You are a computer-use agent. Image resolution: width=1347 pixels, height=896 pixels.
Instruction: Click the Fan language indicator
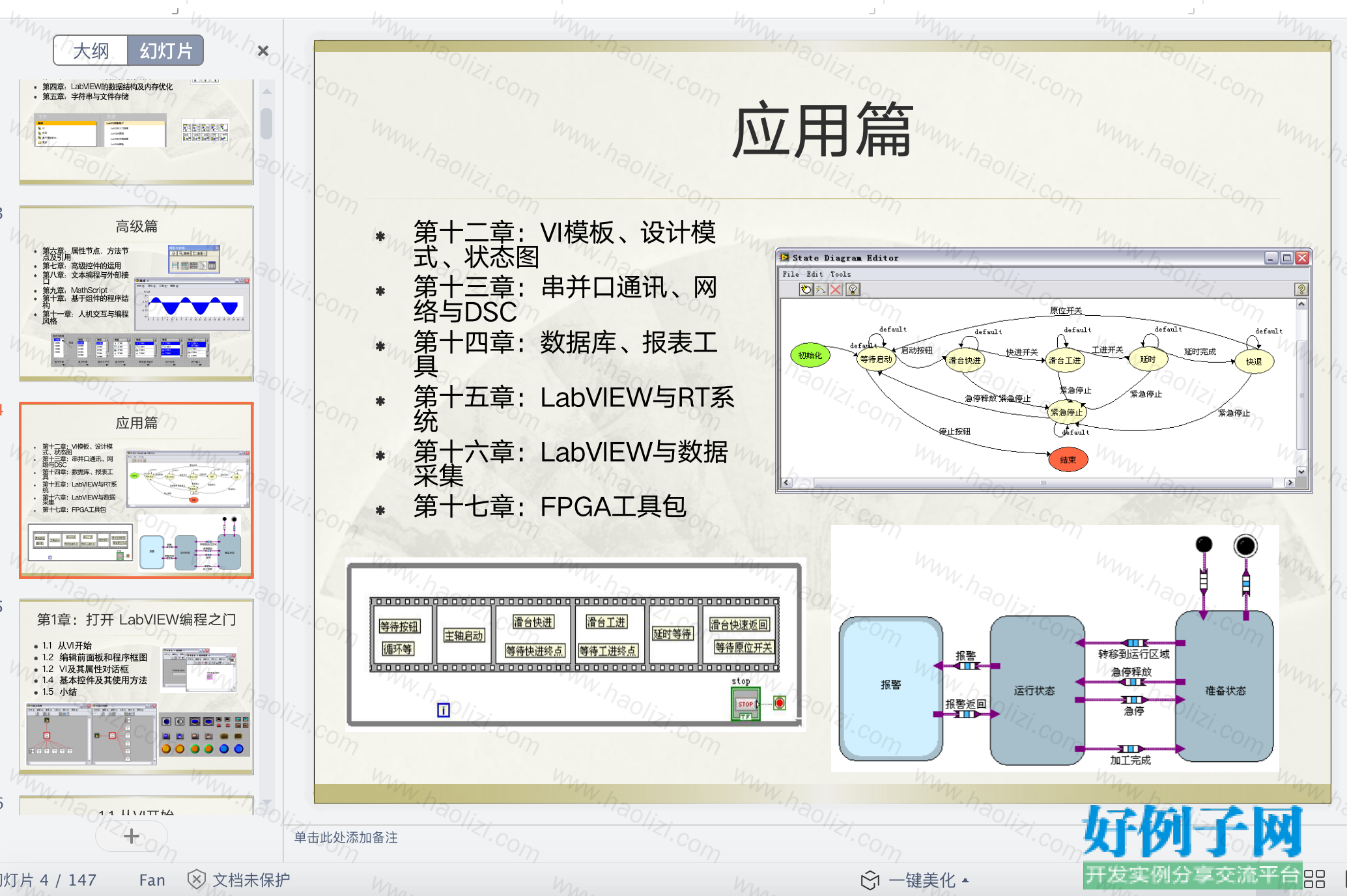152,880
